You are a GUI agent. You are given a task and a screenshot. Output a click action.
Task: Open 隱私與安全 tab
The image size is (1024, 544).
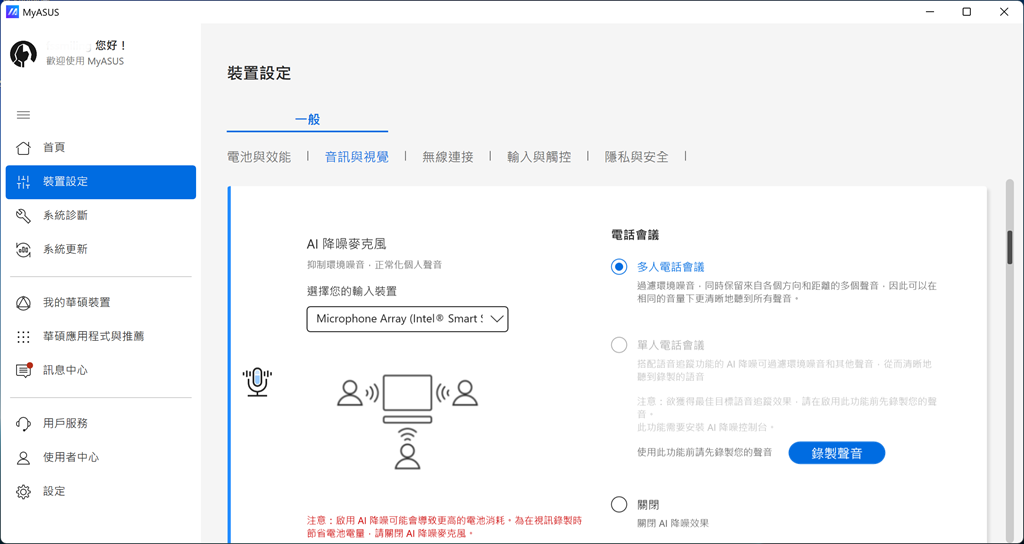click(x=636, y=157)
